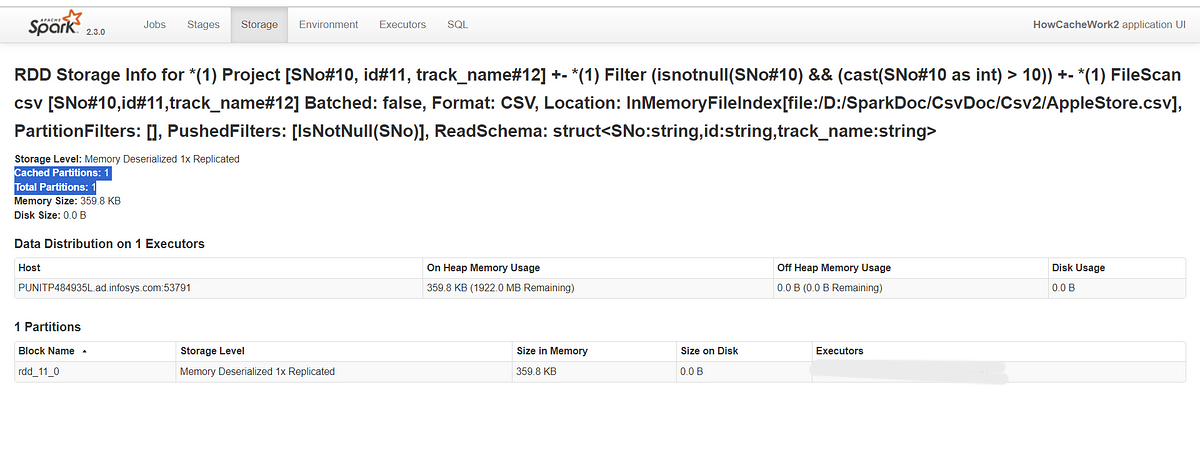Sort by Block Name arrow indicator

84,351
